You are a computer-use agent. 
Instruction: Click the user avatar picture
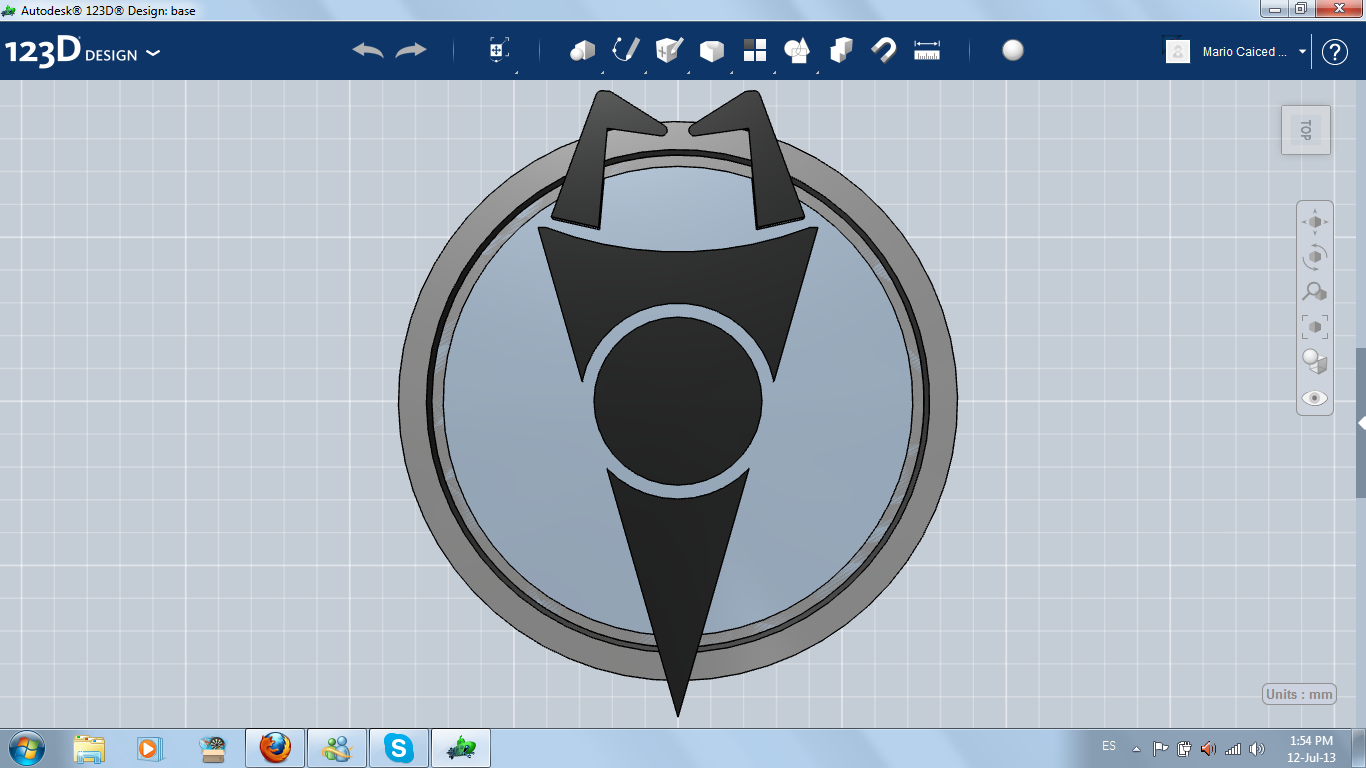[1178, 51]
